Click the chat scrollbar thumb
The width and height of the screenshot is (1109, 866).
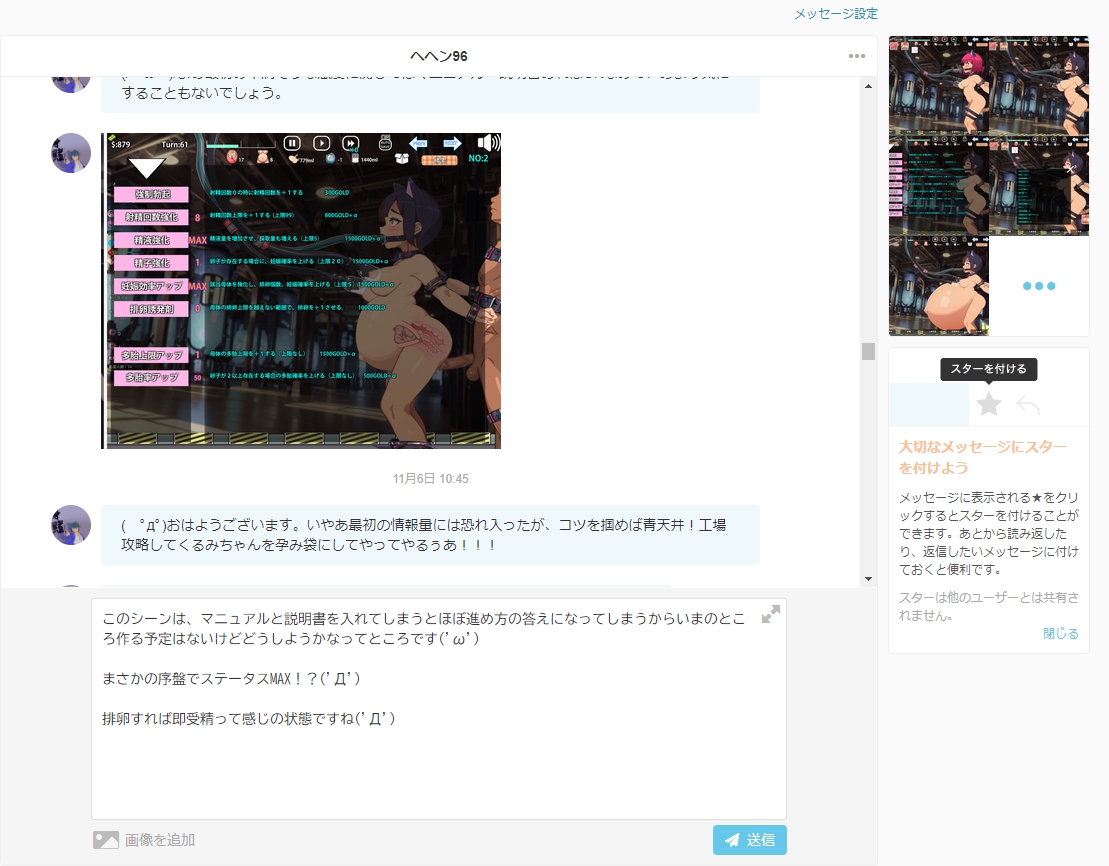point(869,351)
